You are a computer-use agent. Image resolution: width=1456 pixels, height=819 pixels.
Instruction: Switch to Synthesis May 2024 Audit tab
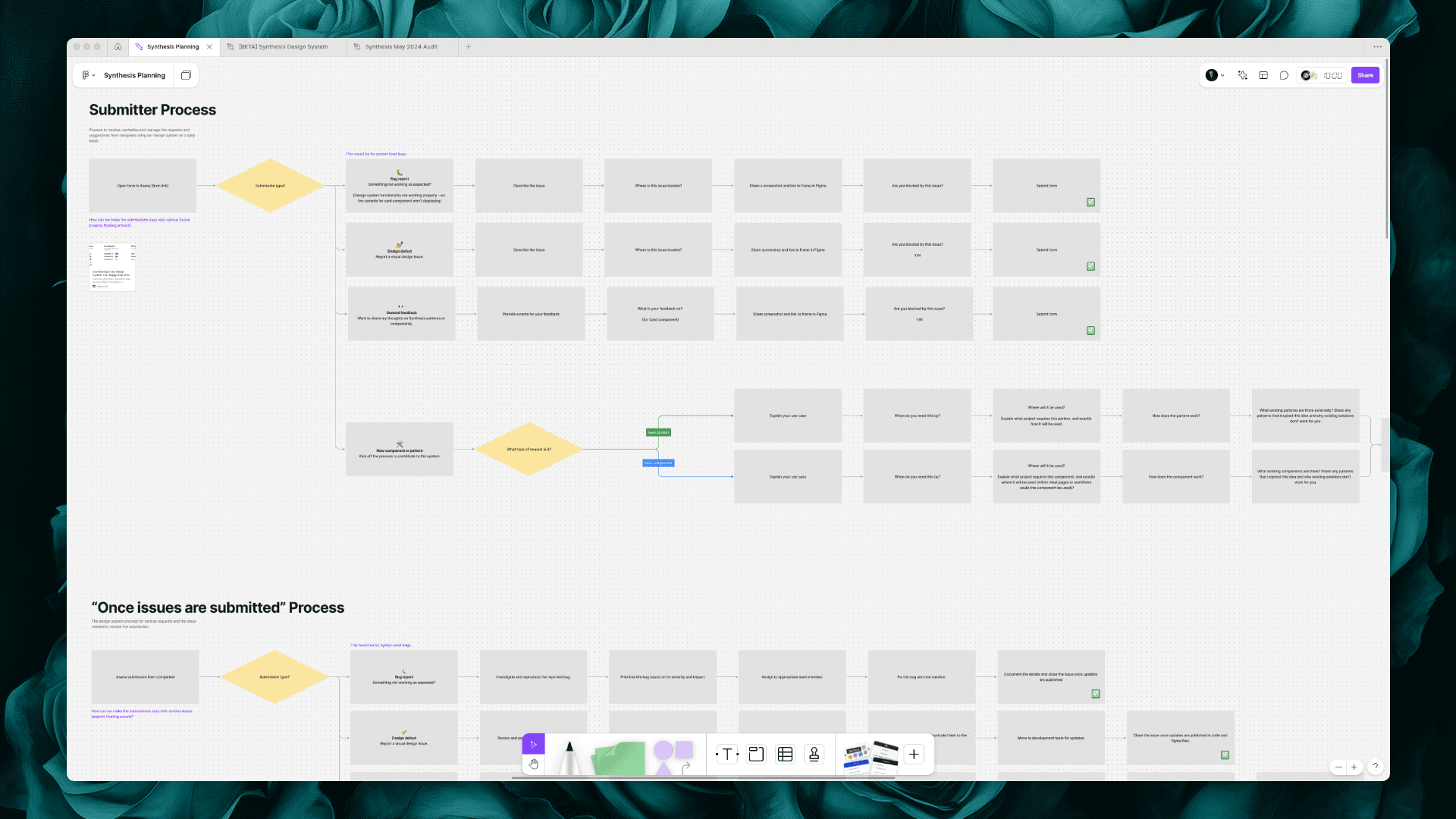(401, 47)
